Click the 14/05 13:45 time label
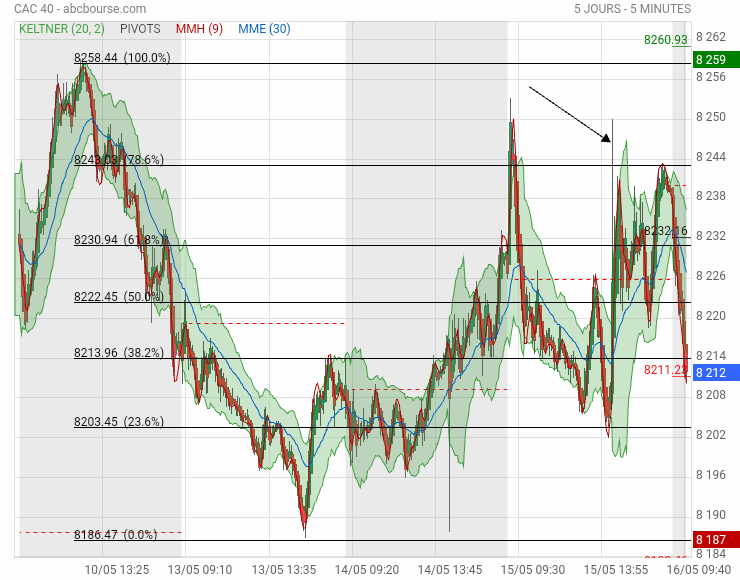This screenshot has width=740, height=580. click(450, 570)
